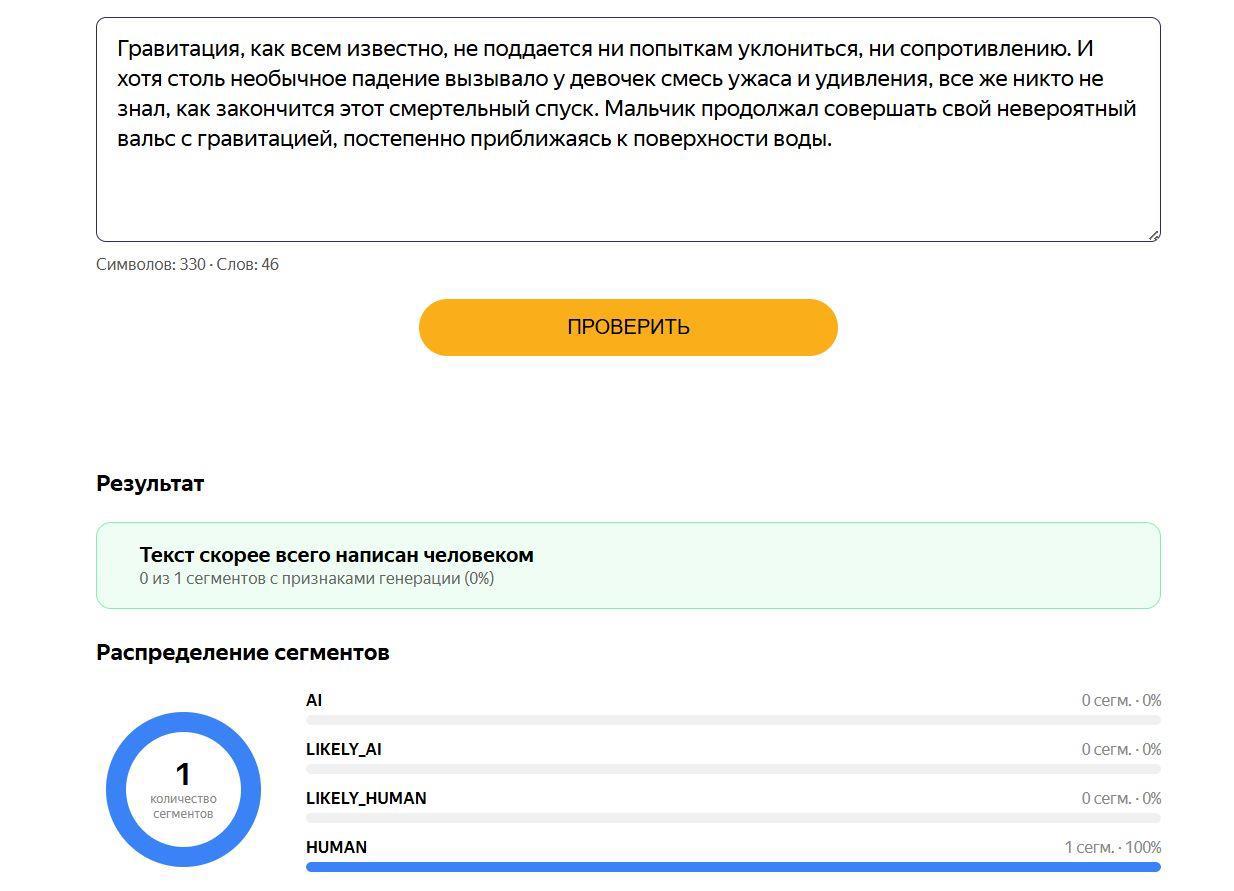Click the 'Символов: 330 · Слов: 46' counter
This screenshot has width=1234, height=891.
[x=187, y=264]
